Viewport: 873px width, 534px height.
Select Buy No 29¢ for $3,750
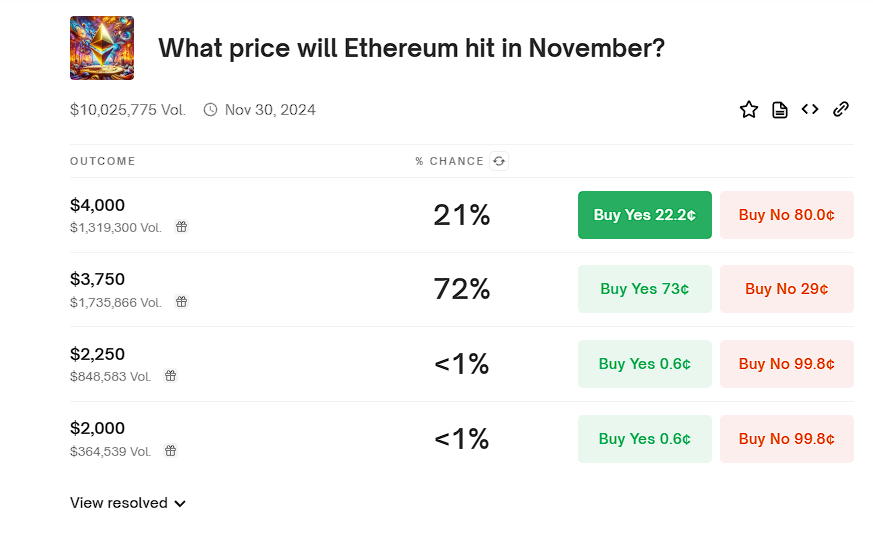(786, 289)
